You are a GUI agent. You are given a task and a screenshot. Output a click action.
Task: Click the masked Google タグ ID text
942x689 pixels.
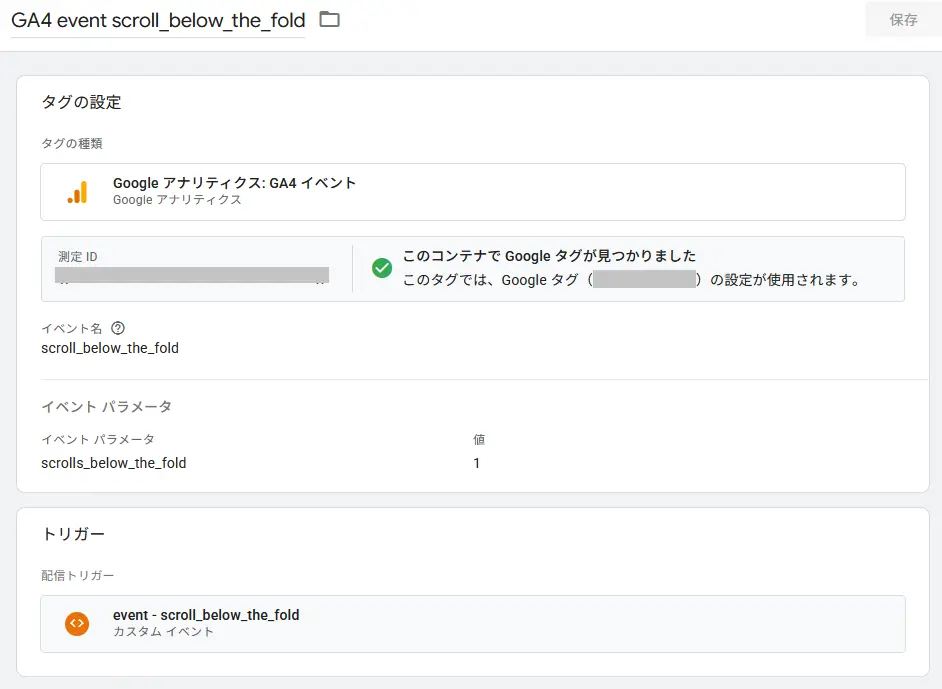click(x=645, y=279)
